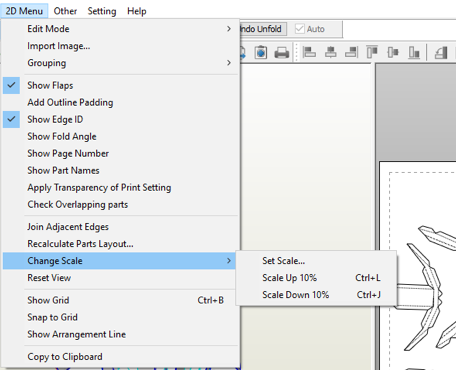Screen dimensions: 456x370
Task: Click the last toolbar icon after the separator
Action: [x=441, y=53]
